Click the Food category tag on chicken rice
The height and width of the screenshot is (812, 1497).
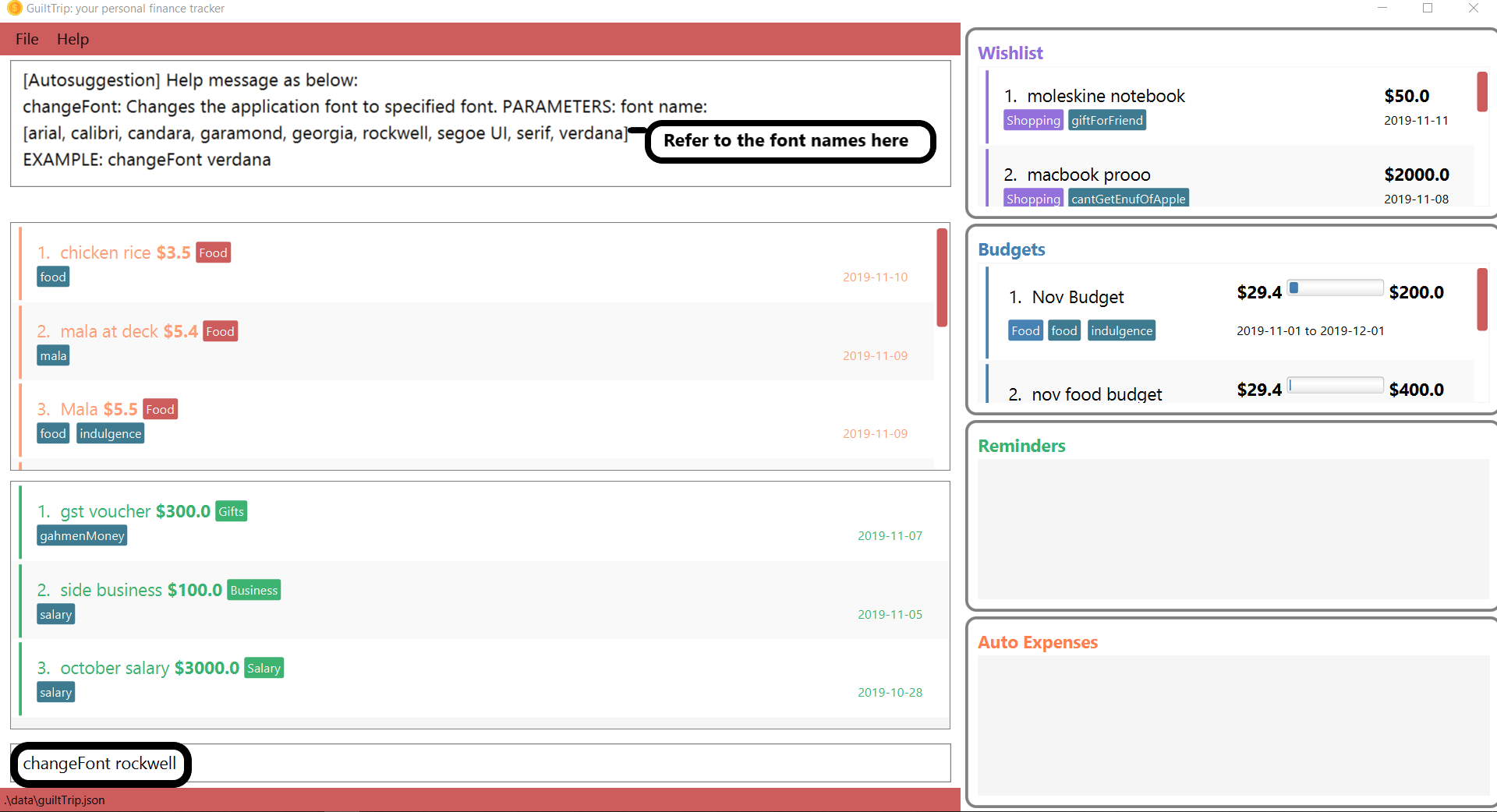[x=213, y=252]
